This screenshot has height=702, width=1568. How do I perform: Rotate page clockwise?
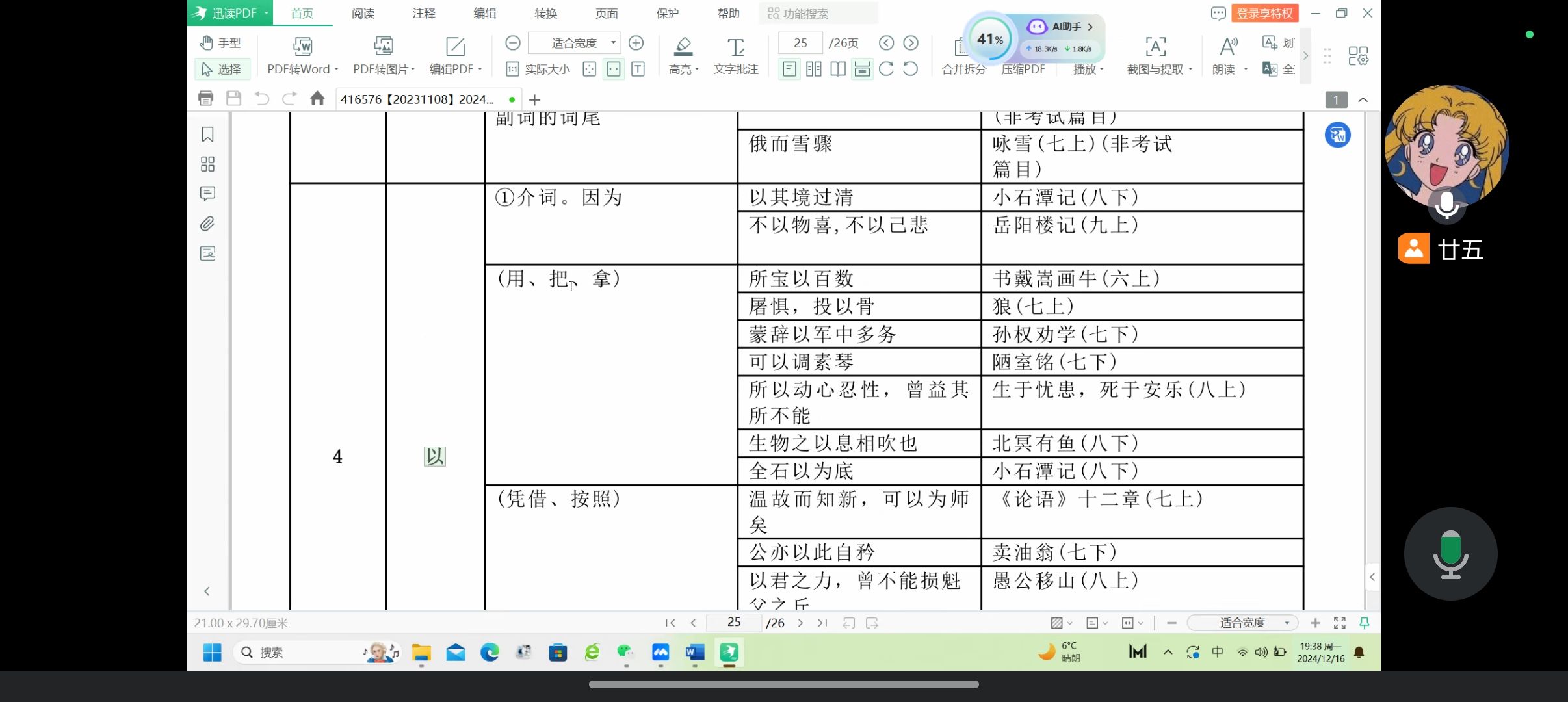pyautogui.click(x=886, y=69)
